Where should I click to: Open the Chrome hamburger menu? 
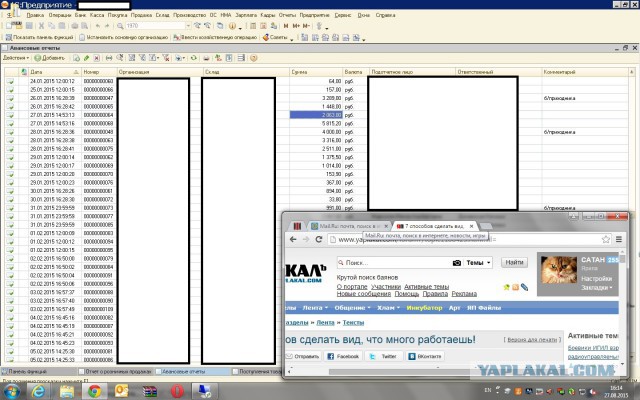[619, 240]
